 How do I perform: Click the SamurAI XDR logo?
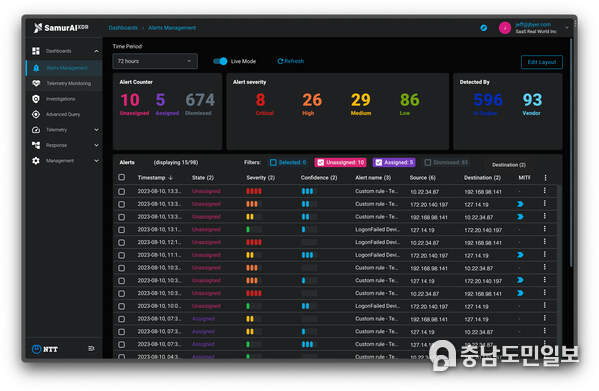[61, 27]
